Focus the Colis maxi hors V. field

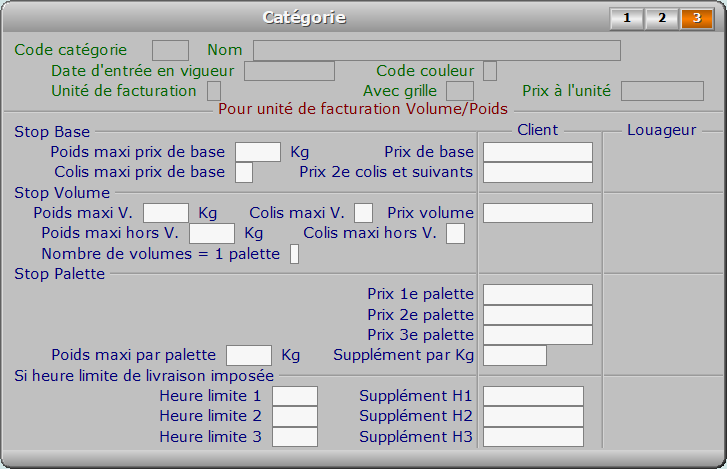pyautogui.click(x=455, y=233)
